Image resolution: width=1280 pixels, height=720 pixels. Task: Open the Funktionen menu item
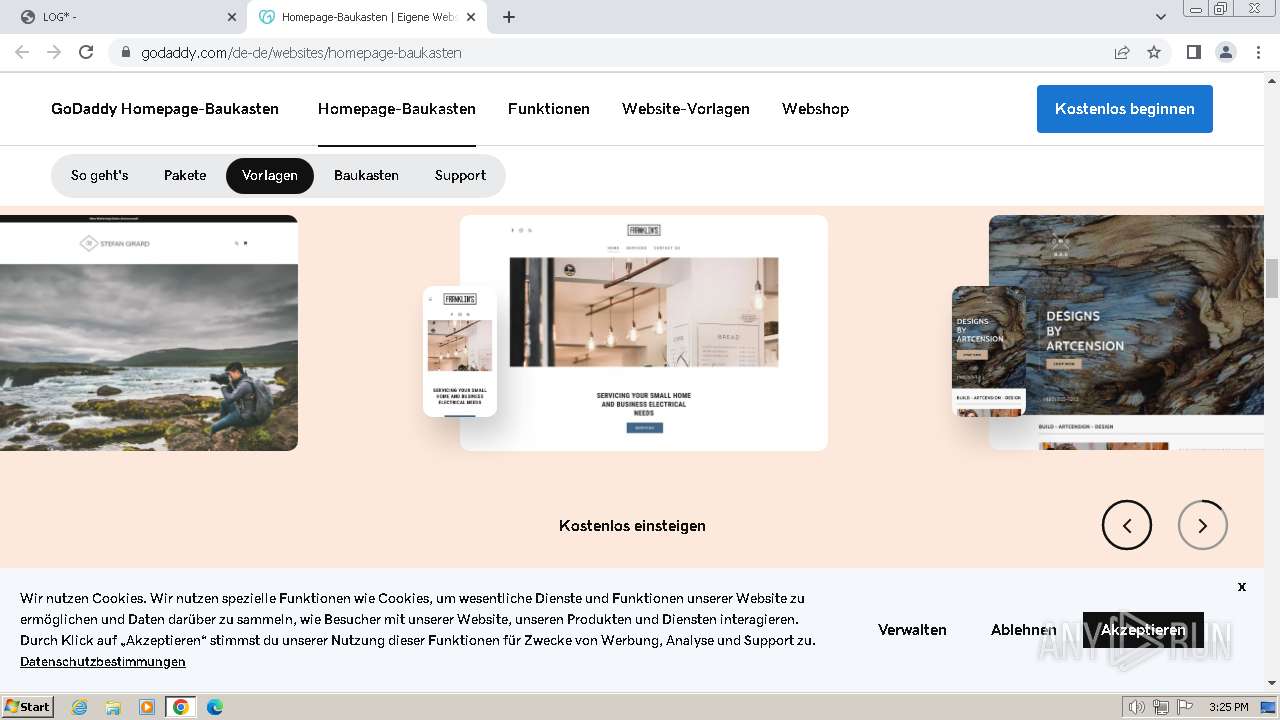coord(549,109)
